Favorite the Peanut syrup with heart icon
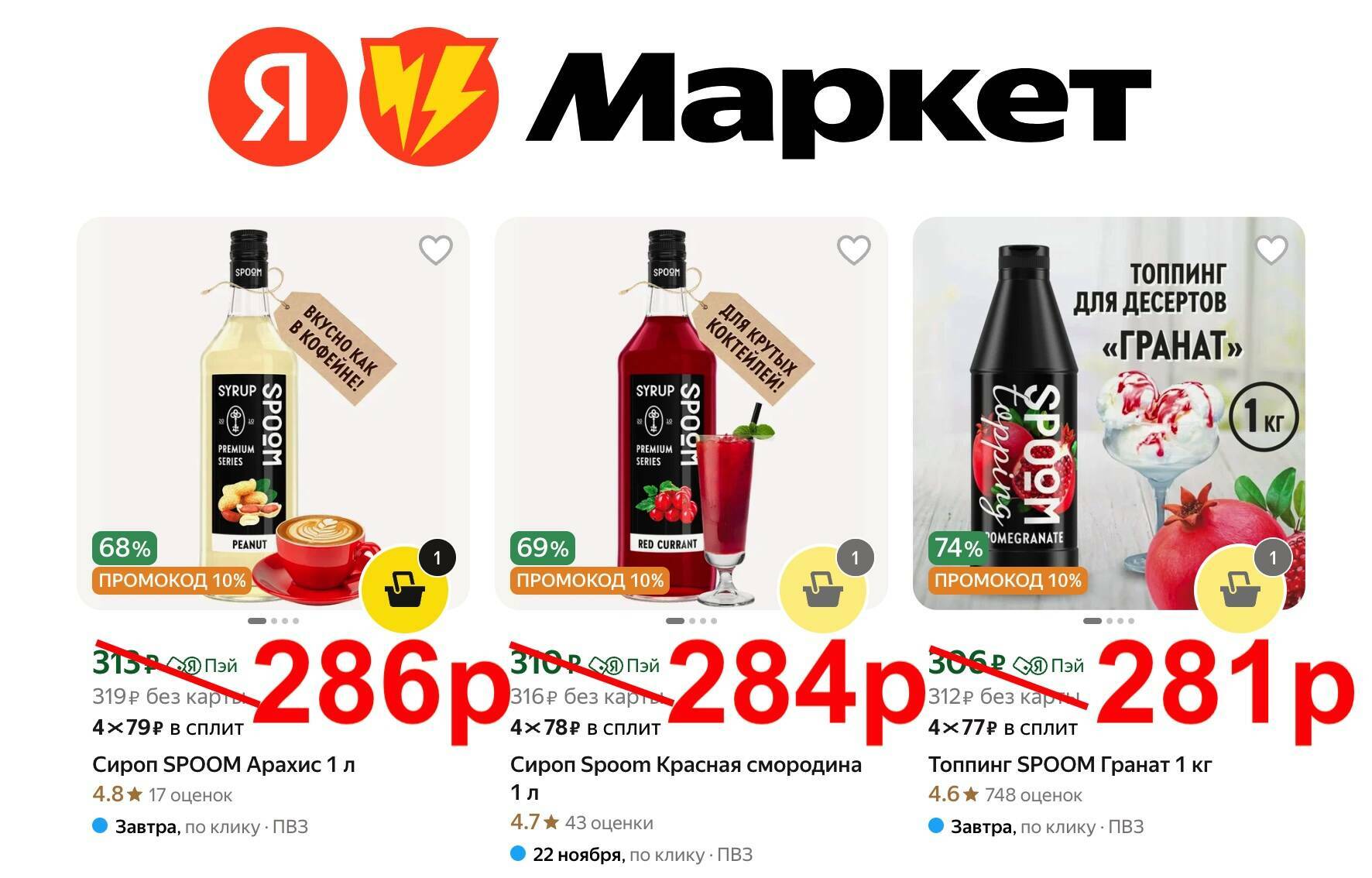 [436, 250]
